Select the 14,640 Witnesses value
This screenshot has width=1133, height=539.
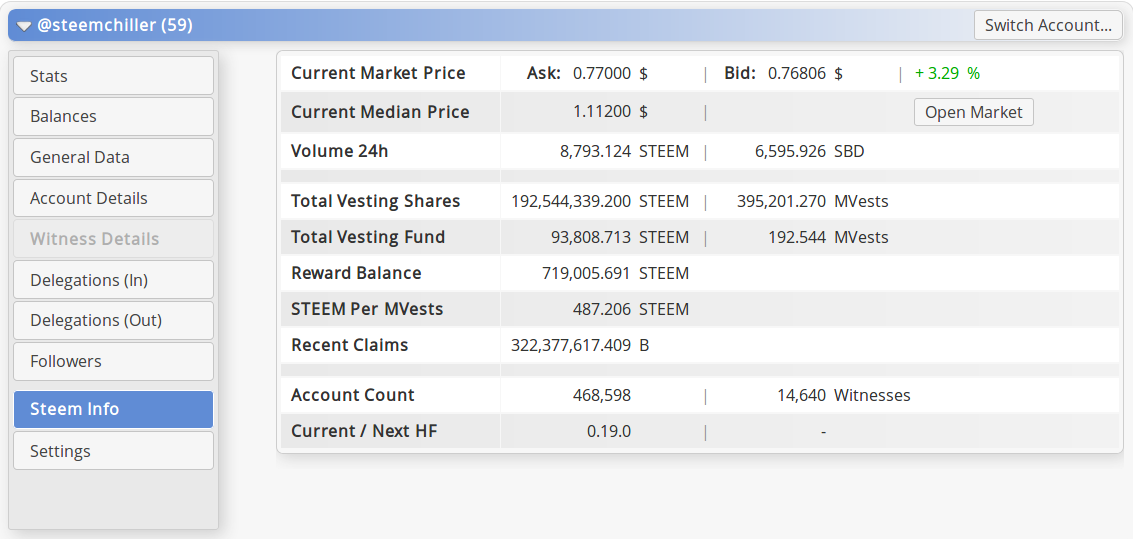(843, 395)
